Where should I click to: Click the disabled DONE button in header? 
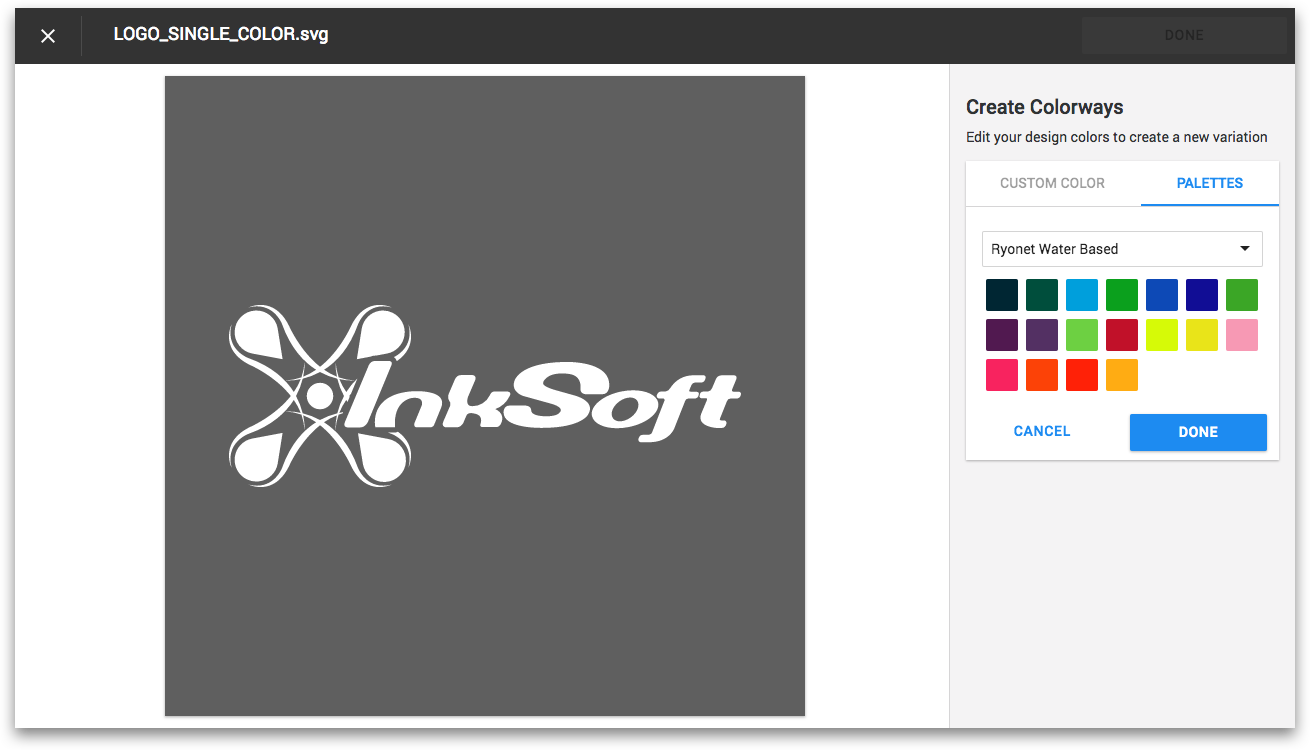tap(1184, 35)
